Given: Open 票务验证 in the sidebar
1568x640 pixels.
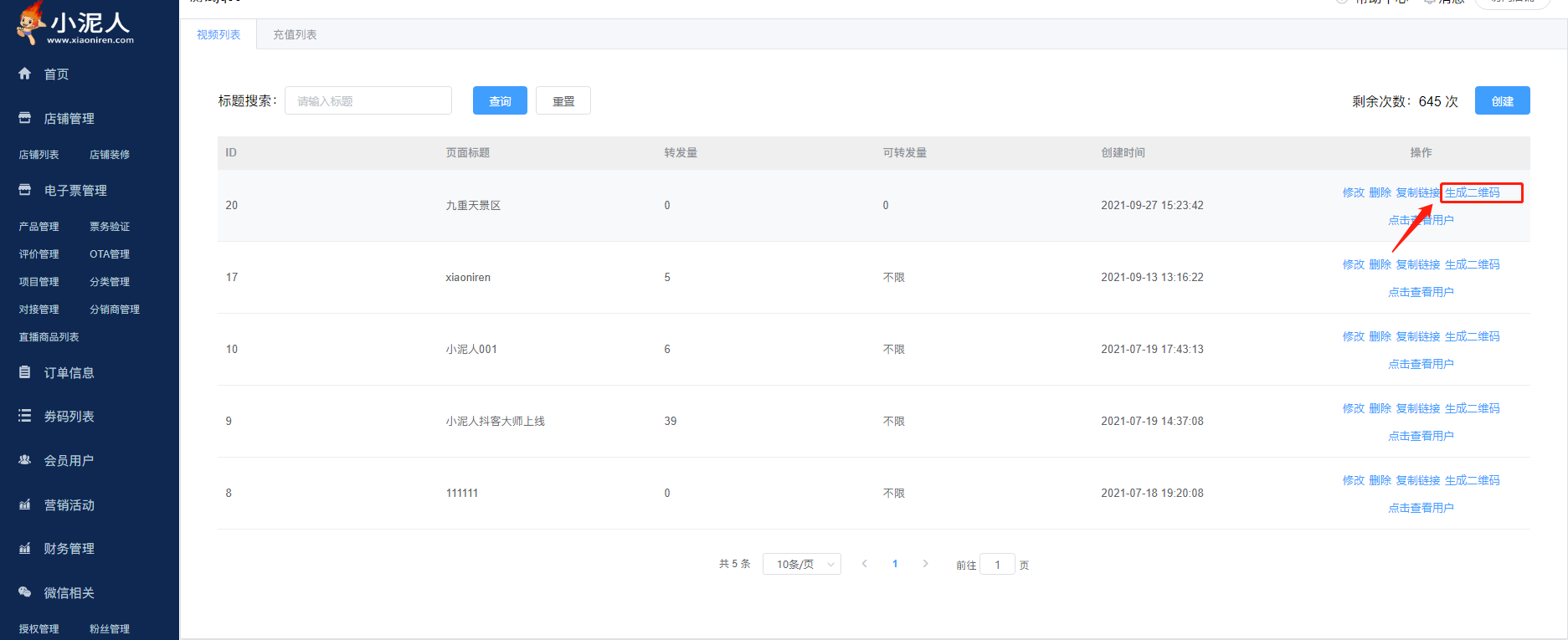Looking at the screenshot, I should (x=110, y=227).
